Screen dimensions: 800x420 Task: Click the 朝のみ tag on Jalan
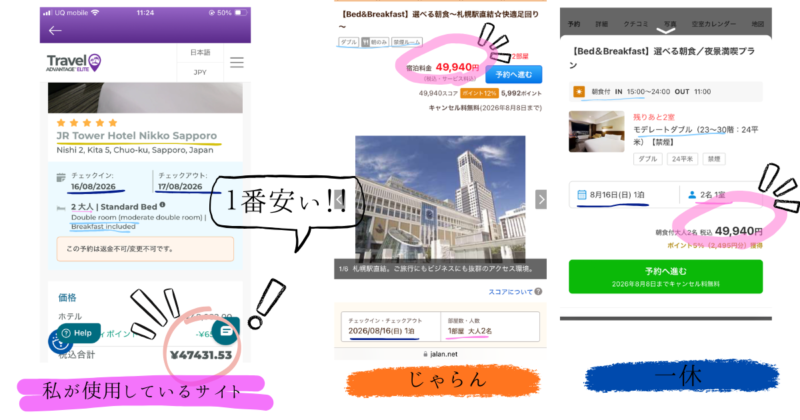coord(375,42)
